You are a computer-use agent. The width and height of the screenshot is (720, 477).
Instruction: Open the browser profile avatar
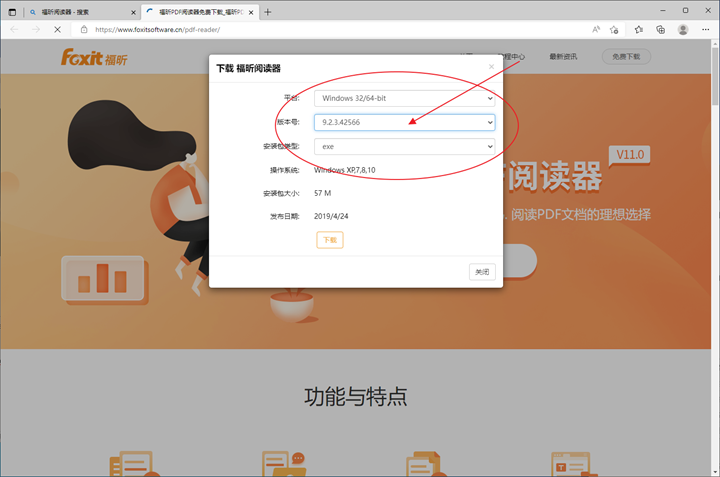(x=683, y=29)
